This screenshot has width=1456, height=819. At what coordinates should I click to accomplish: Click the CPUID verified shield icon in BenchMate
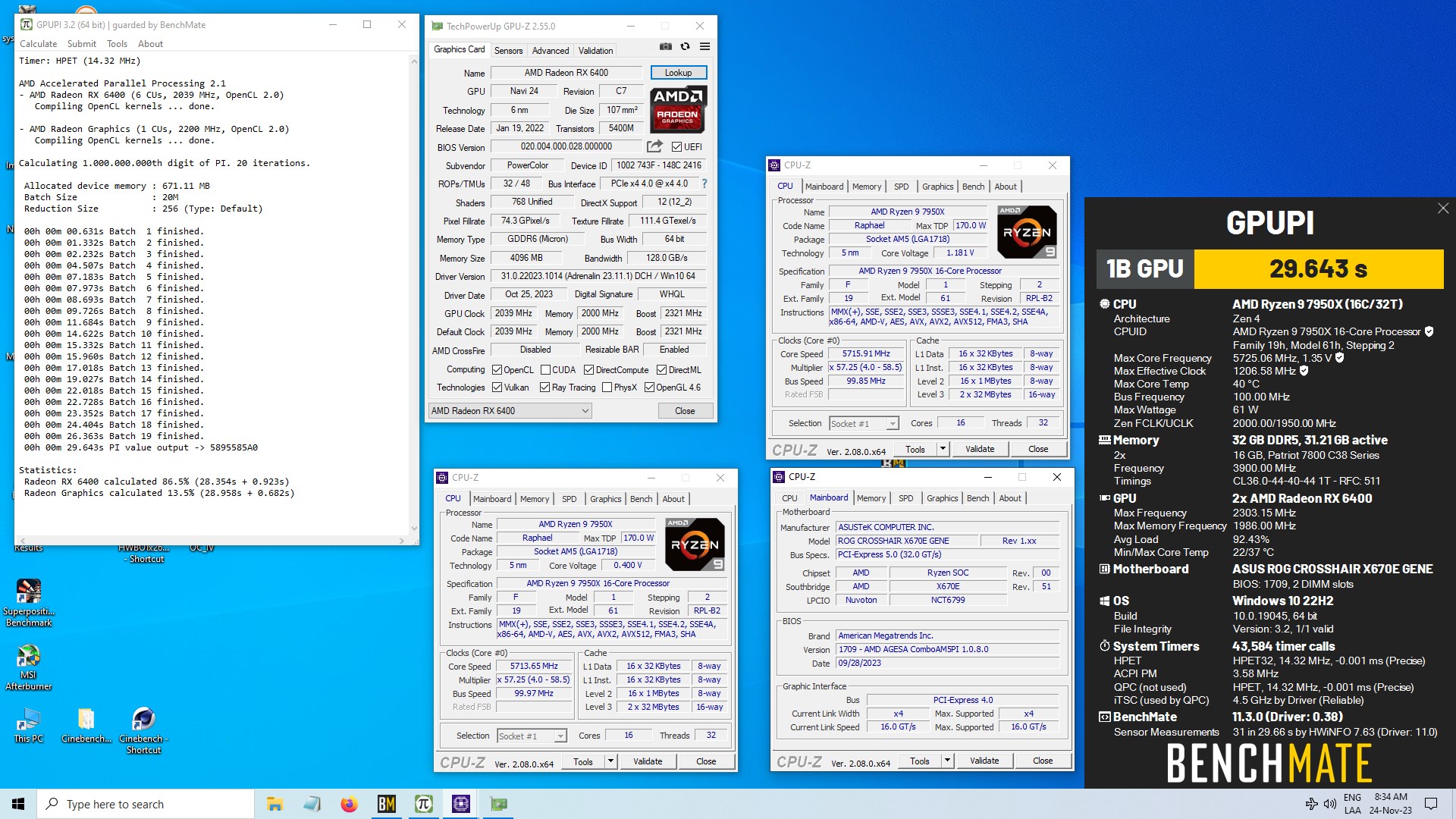click(1429, 331)
